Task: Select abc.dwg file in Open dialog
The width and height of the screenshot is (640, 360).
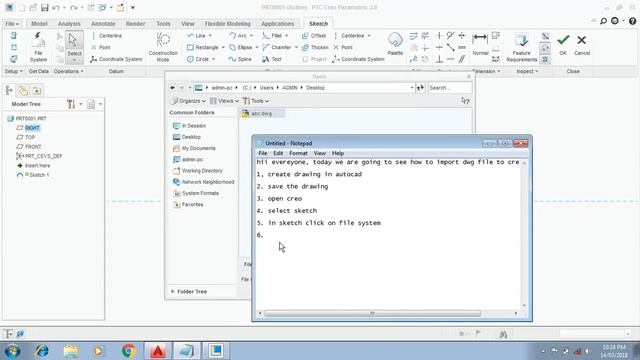Action: tap(262, 114)
